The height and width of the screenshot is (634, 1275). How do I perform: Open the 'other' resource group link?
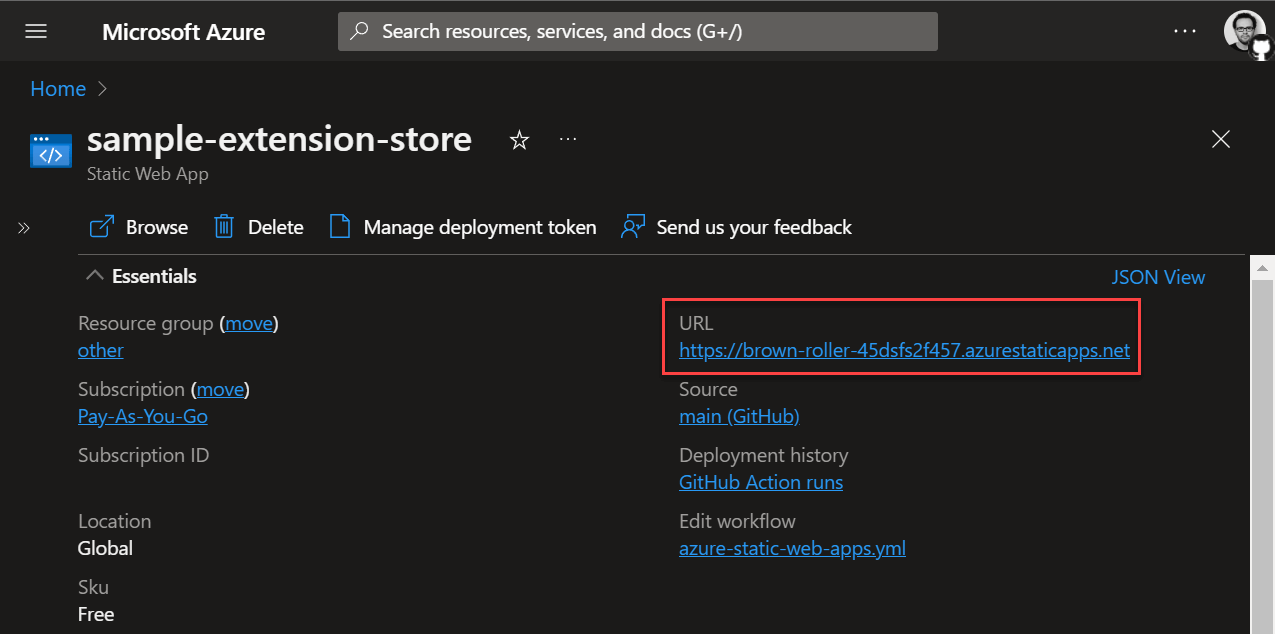tap(101, 351)
